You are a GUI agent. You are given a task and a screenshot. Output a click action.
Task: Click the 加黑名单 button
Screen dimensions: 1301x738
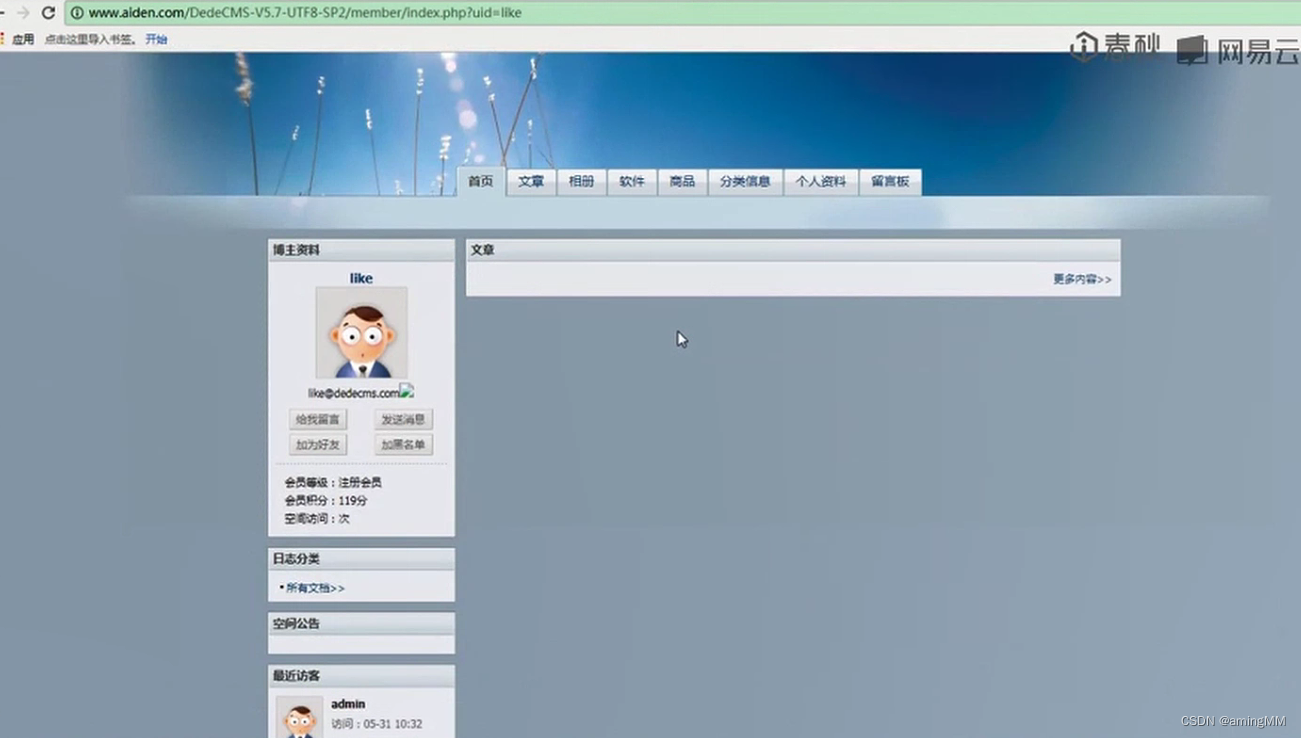tap(403, 444)
